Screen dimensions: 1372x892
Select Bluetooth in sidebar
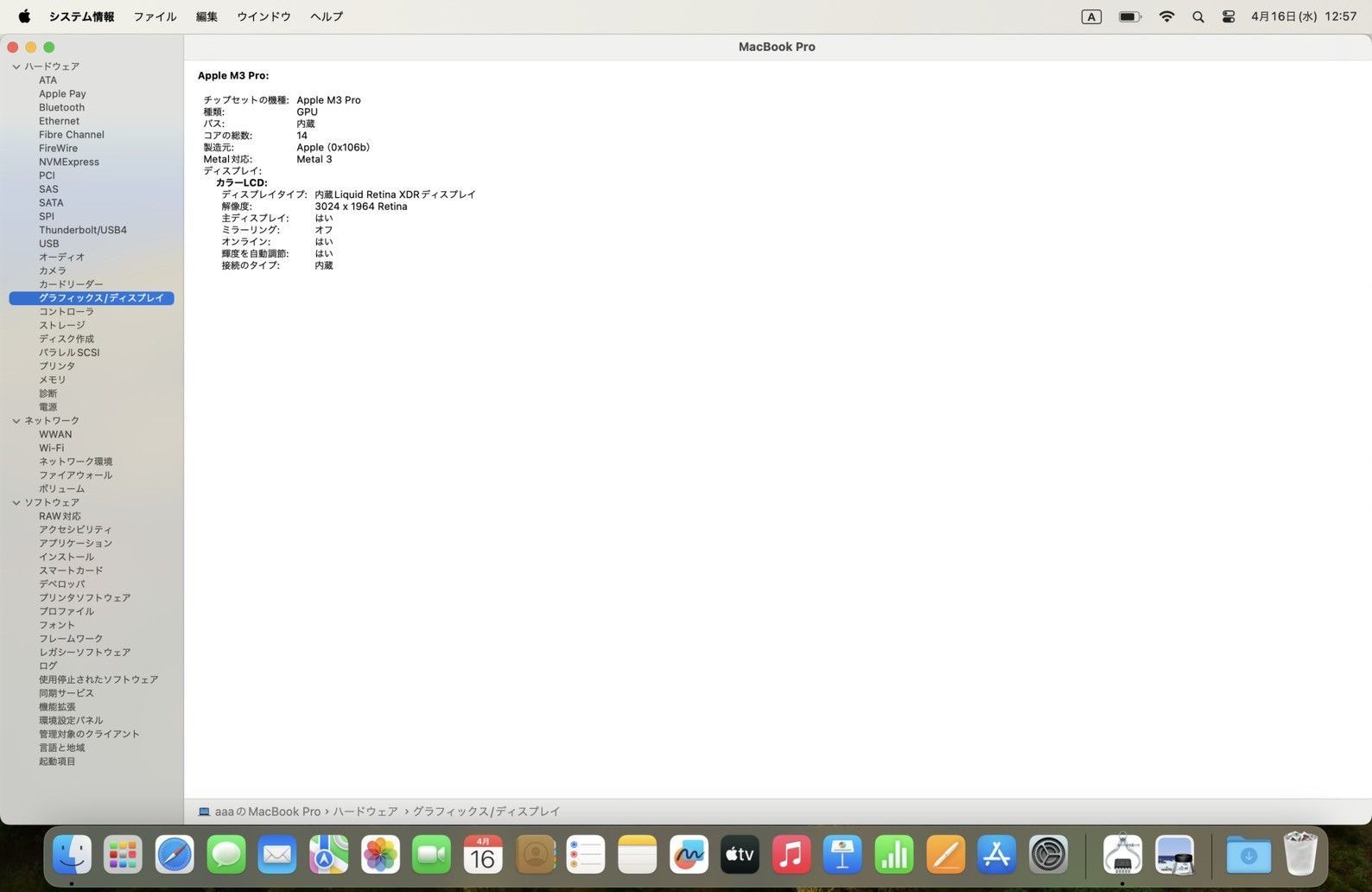(61, 107)
